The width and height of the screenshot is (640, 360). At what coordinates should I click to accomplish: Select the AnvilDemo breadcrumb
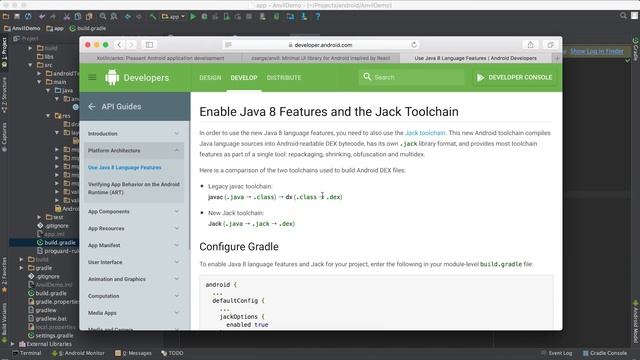pyautogui.click(x=22, y=29)
